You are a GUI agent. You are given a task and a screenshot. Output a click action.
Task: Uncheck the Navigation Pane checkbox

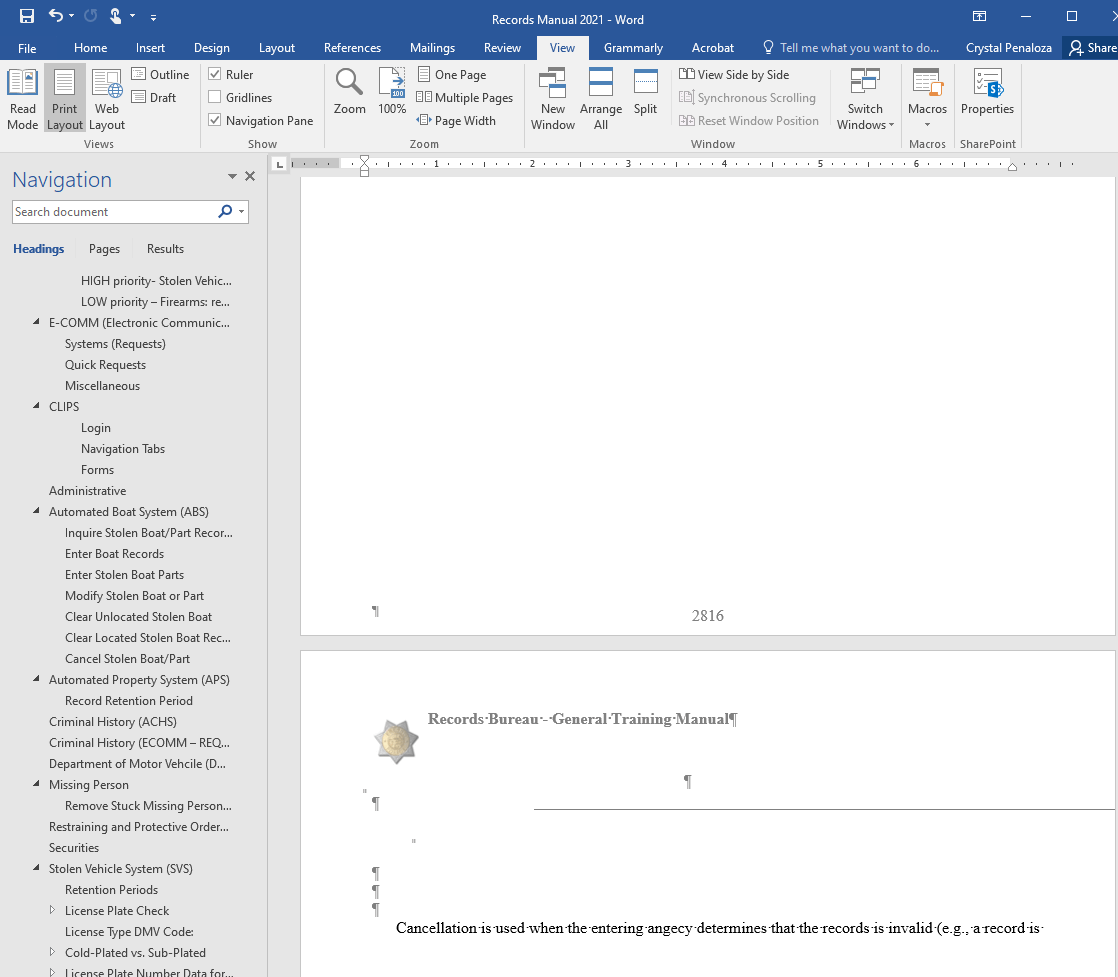click(x=215, y=121)
